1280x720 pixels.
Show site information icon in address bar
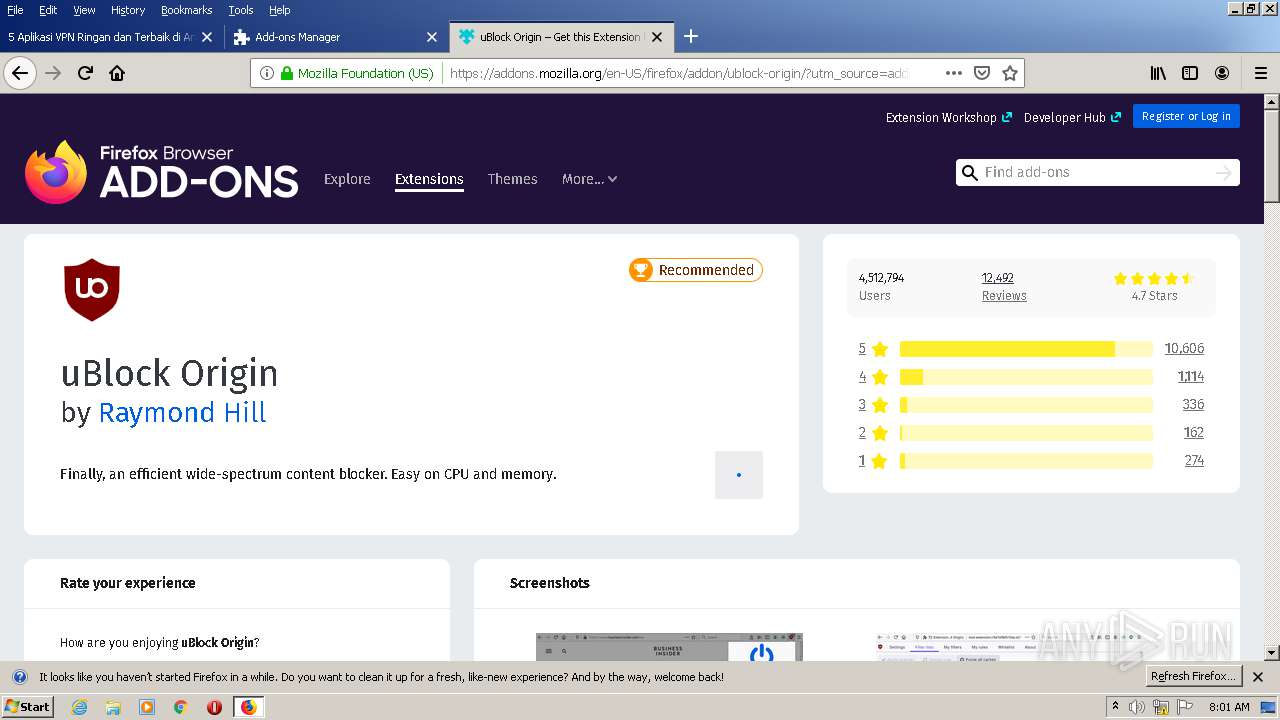[x=266, y=73]
